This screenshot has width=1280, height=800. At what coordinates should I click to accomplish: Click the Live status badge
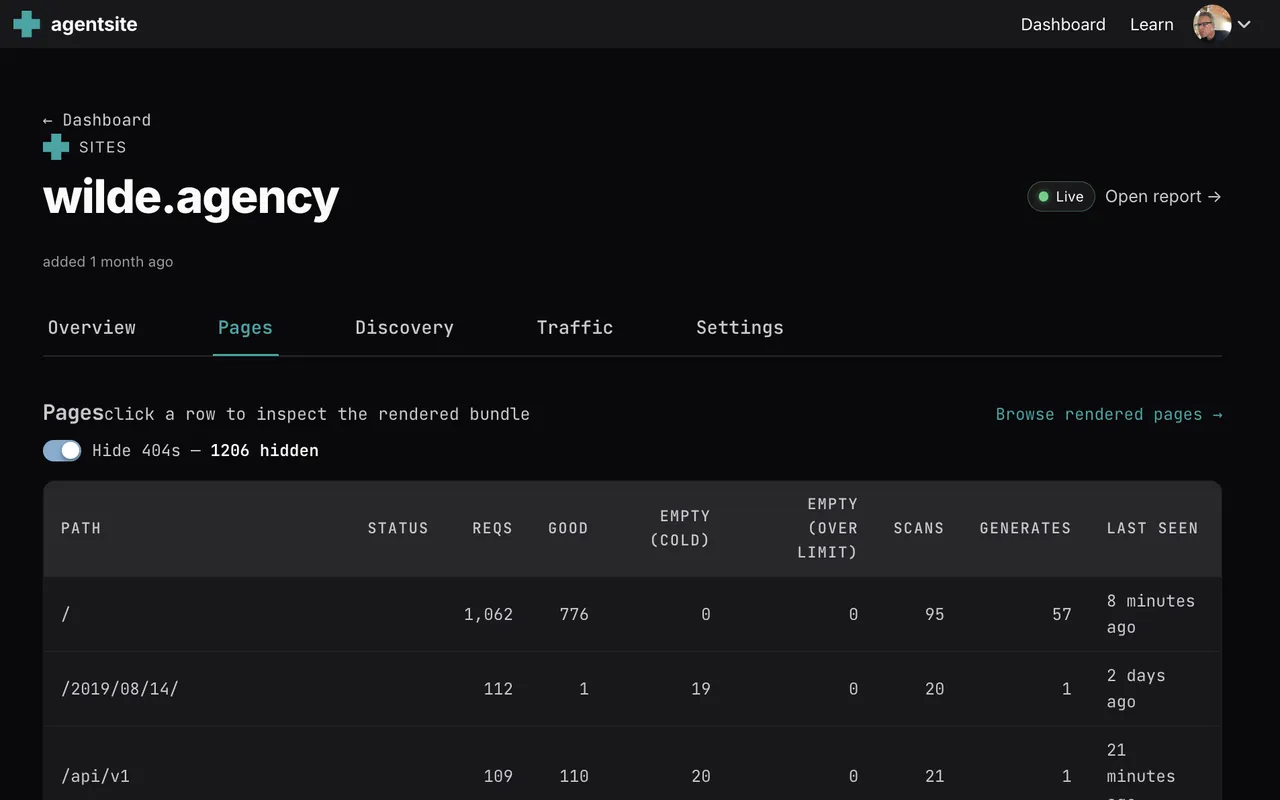1061,196
